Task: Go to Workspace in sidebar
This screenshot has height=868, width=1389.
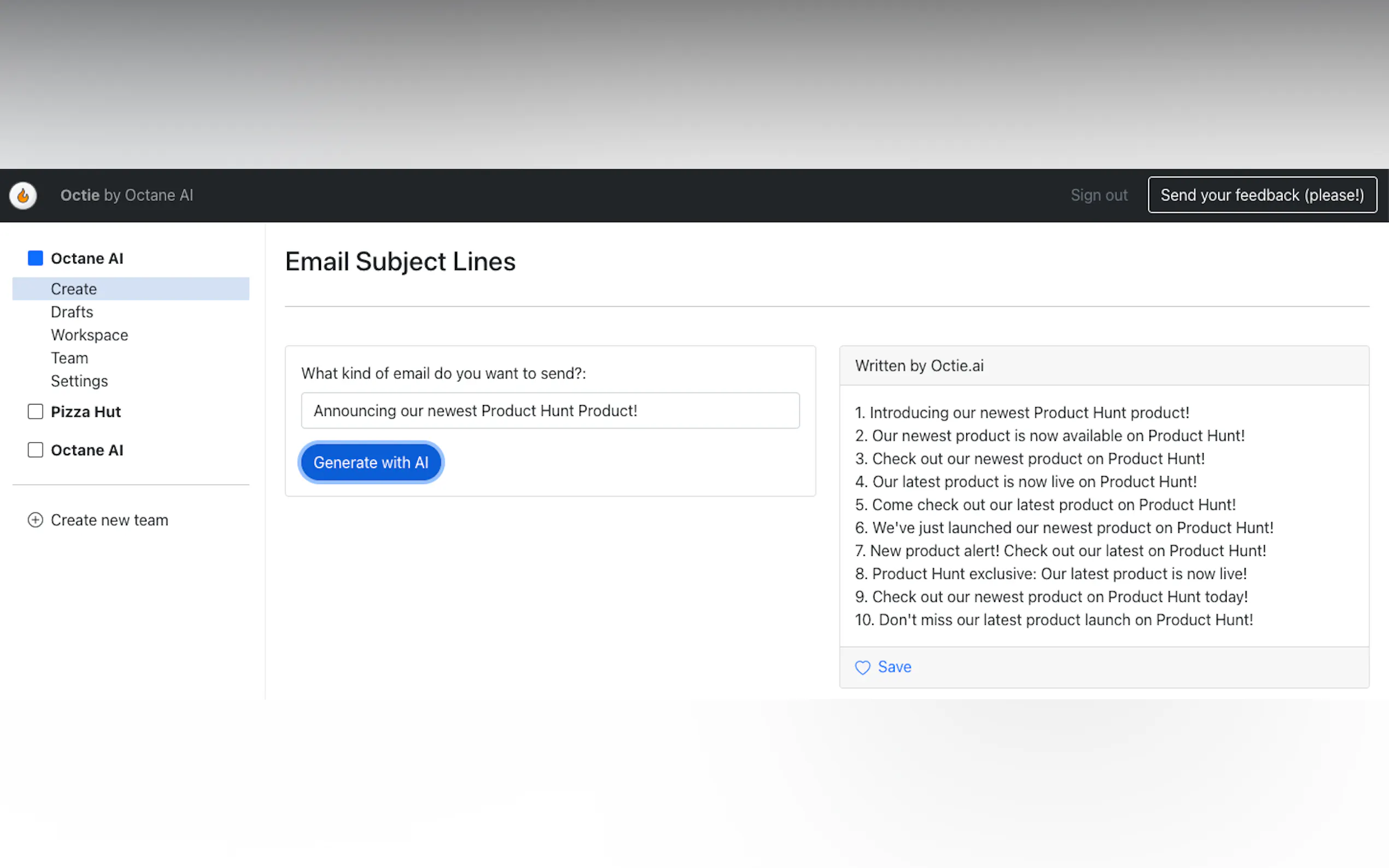Action: click(90, 335)
